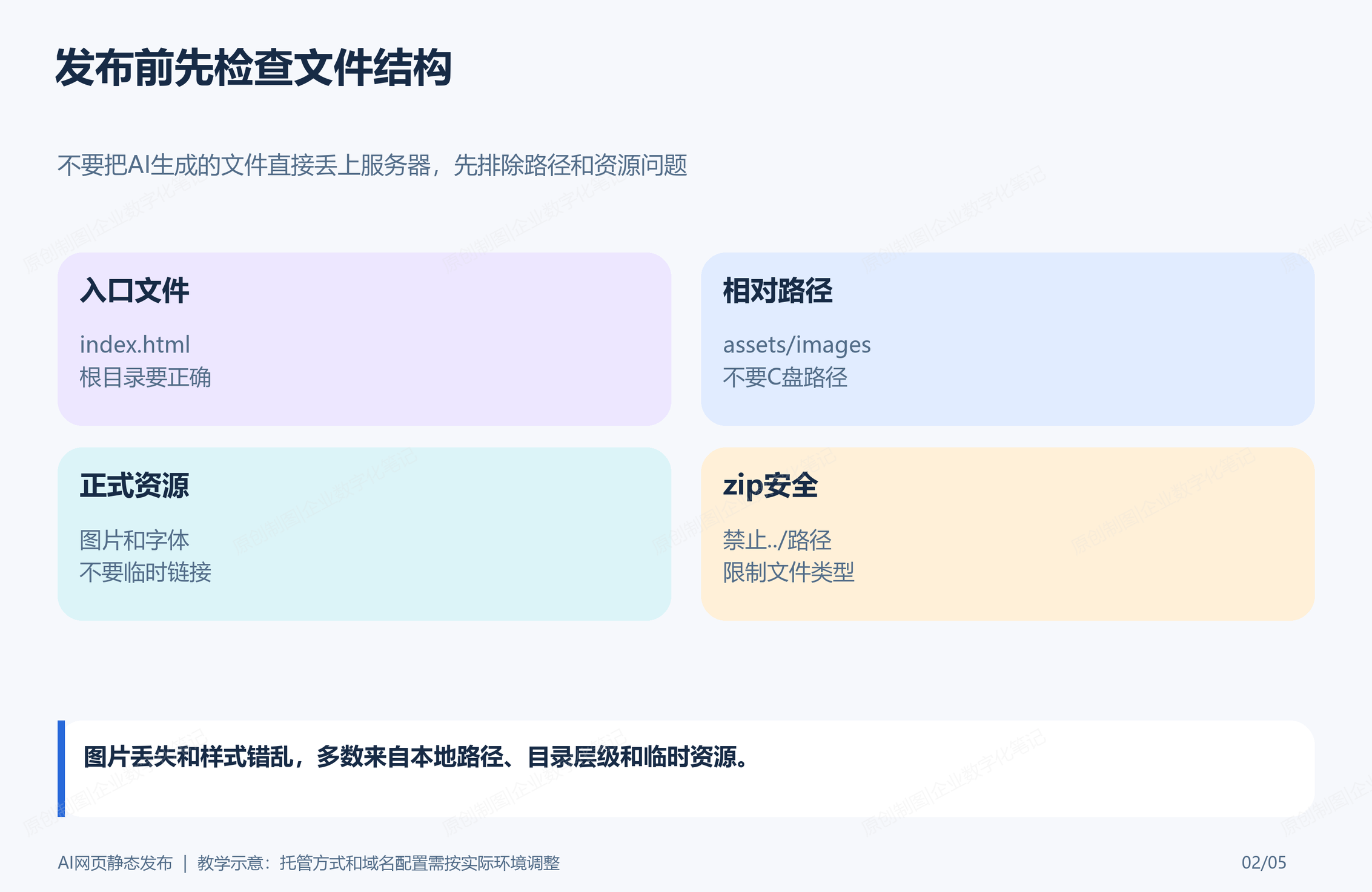The height and width of the screenshot is (892, 1372).
Task: Click the page number 02/05
Action: click(x=1264, y=862)
